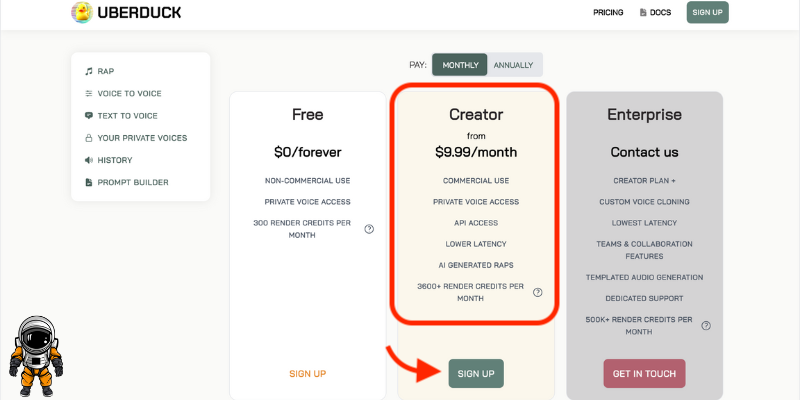This screenshot has height=400, width=800.
Task: Click LOWEST LATENCY feature text
Action: click(644, 223)
